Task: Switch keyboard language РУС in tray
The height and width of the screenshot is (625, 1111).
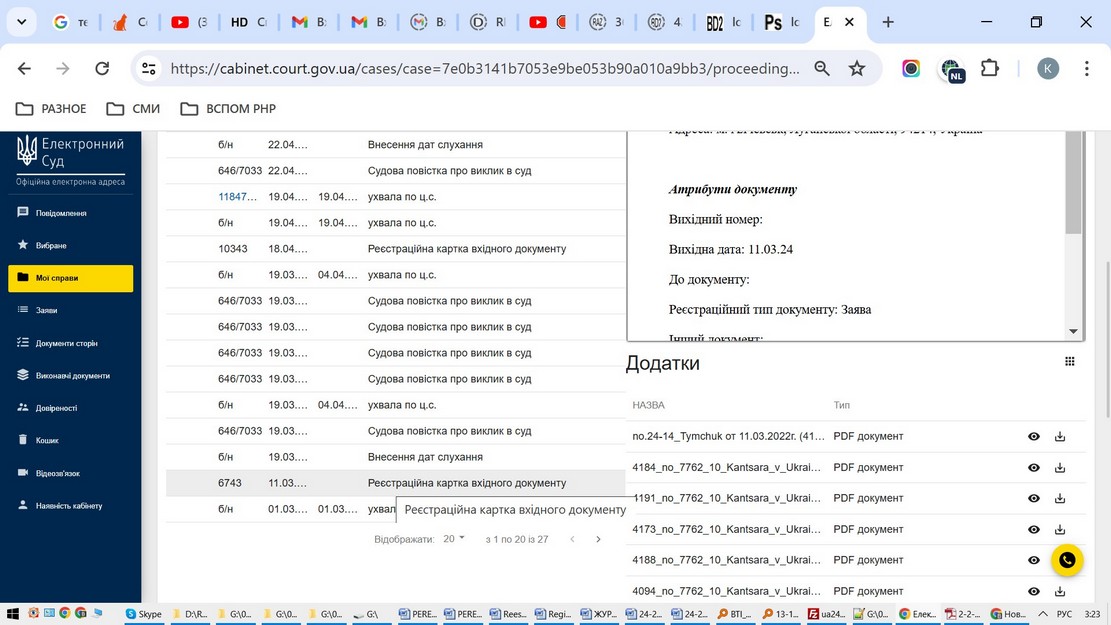Action: (x=1064, y=614)
